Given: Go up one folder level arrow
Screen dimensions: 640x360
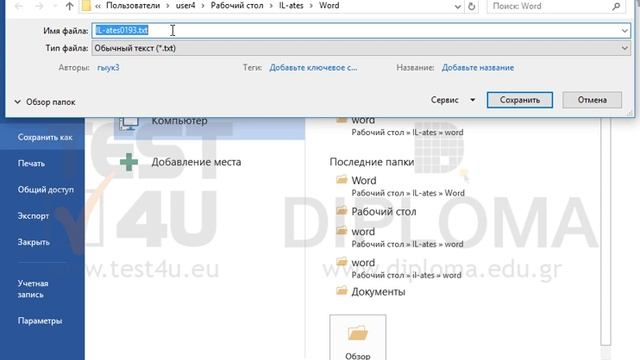Looking at the screenshot, I should pos(69,6).
